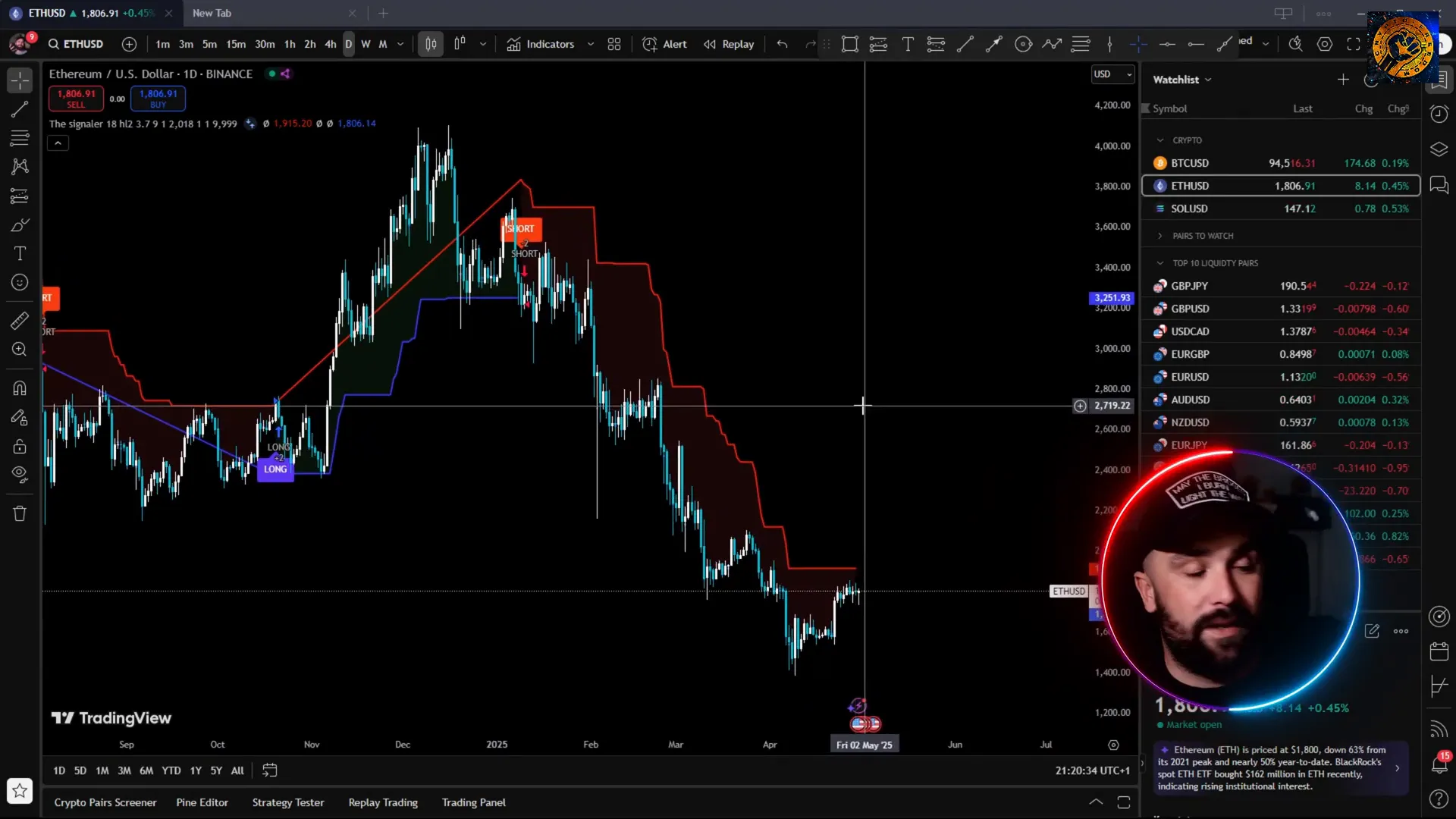Image resolution: width=1456 pixels, height=819 pixels.
Task: Open the timeframe dropdown arrow
Action: (x=400, y=44)
